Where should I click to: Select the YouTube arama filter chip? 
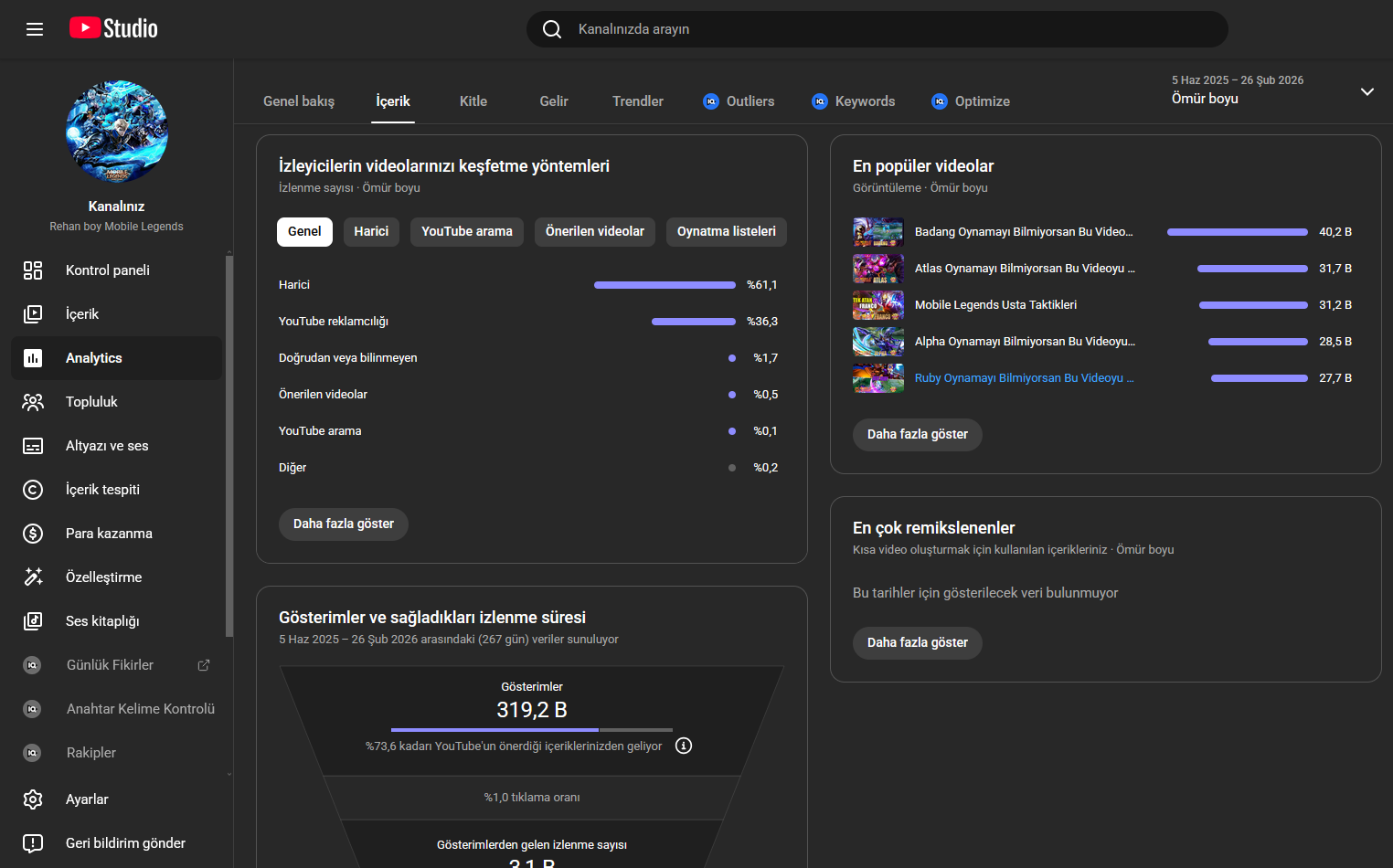pyautogui.click(x=467, y=232)
